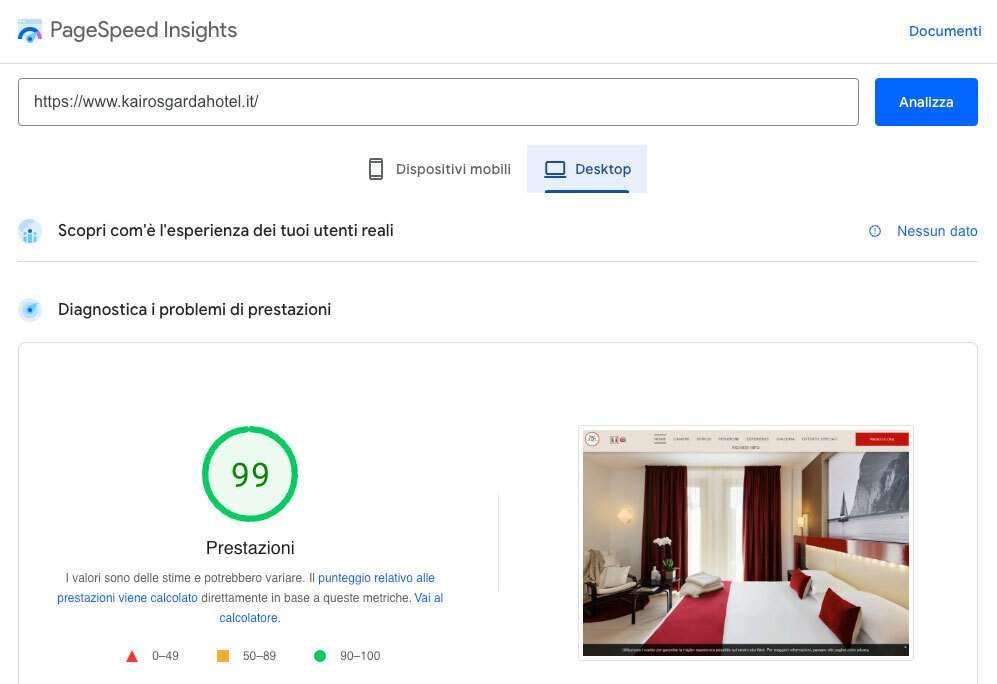997x684 pixels.
Task: Click the PageSpeed Insights title text
Action: 143,30
